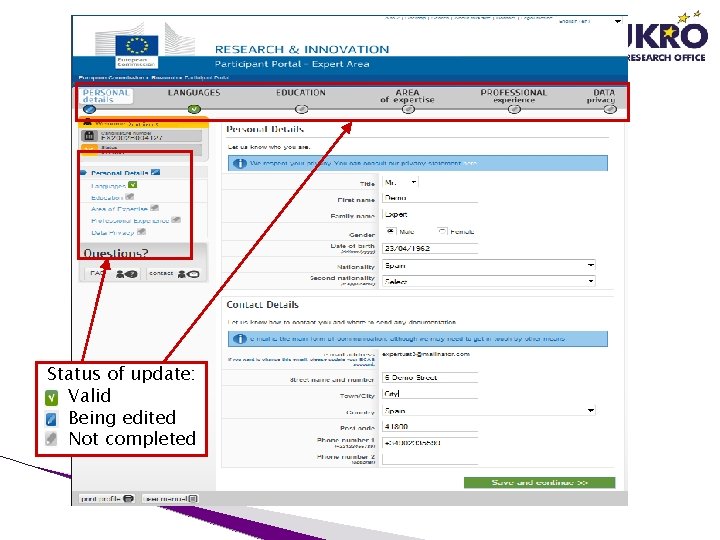Screen dimensions: 720x540
Task: Click the Post code input field
Action: (x=430, y=427)
